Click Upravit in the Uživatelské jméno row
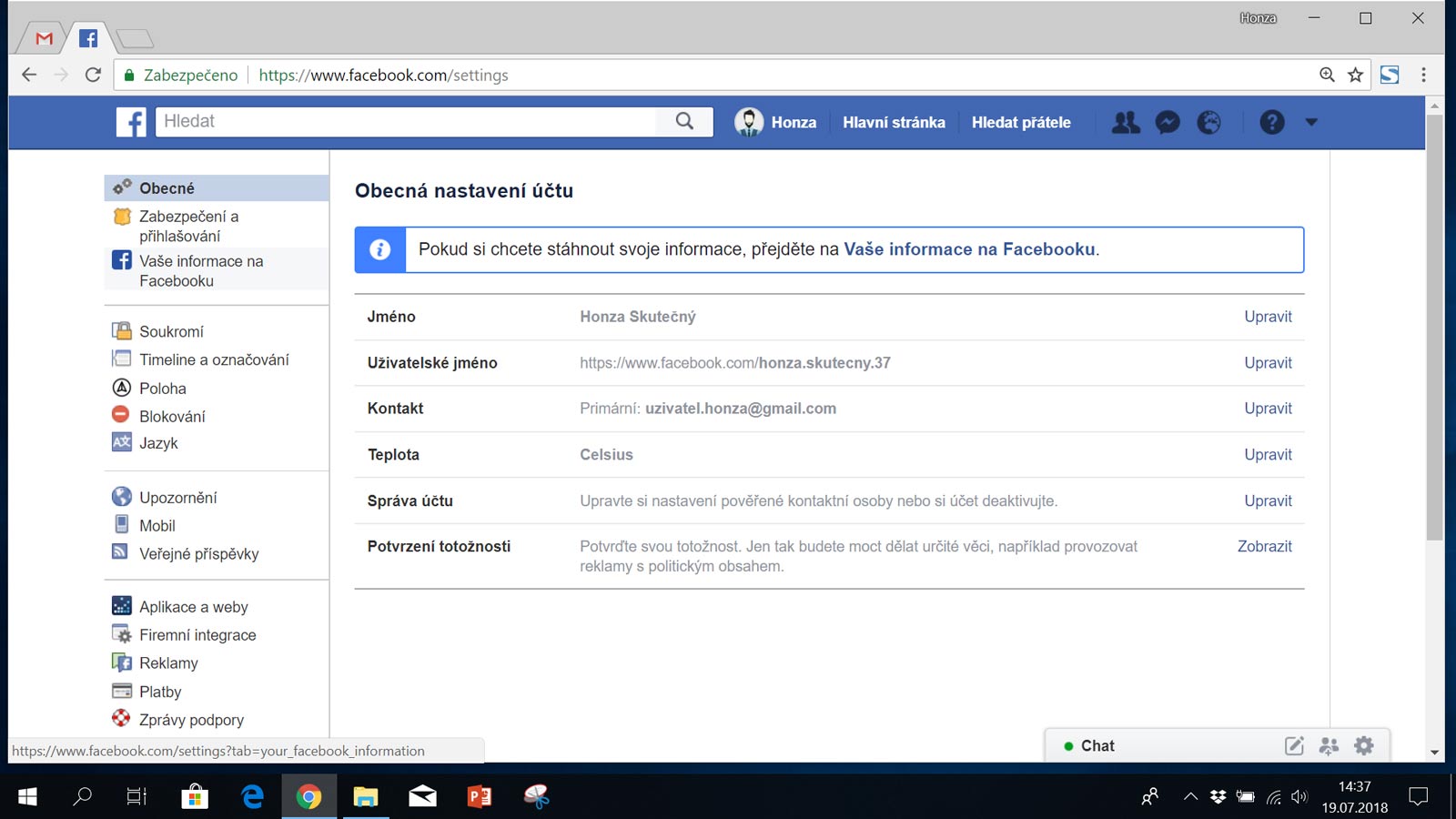This screenshot has height=819, width=1456. click(1268, 362)
